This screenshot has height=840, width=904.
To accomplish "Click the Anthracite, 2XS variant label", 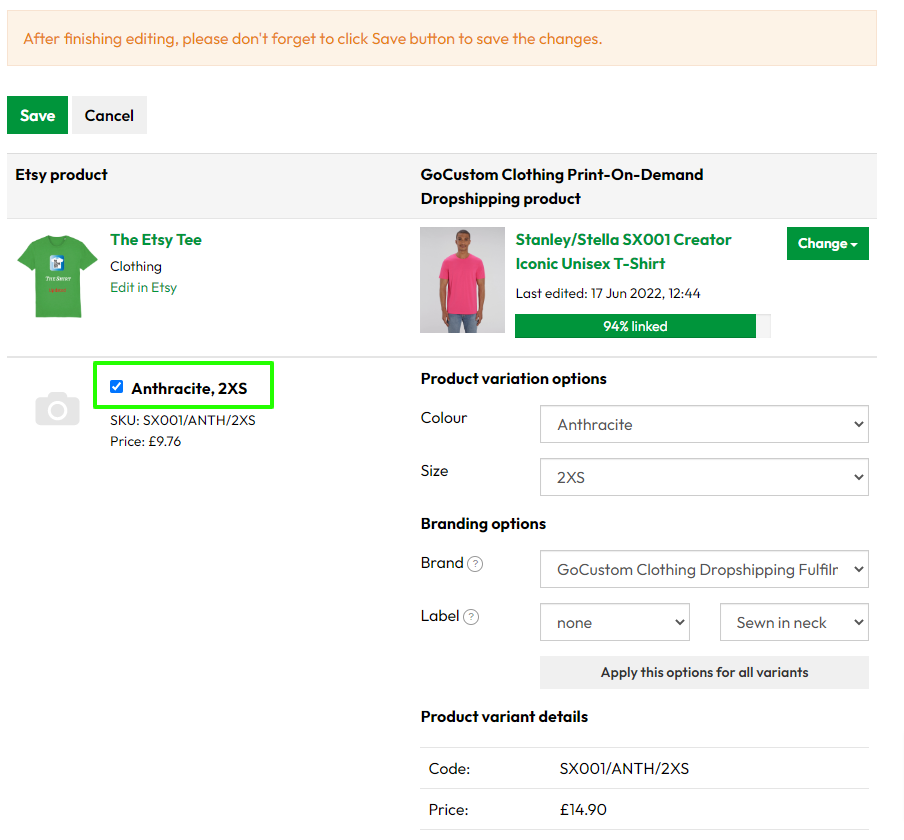I will 189,389.
